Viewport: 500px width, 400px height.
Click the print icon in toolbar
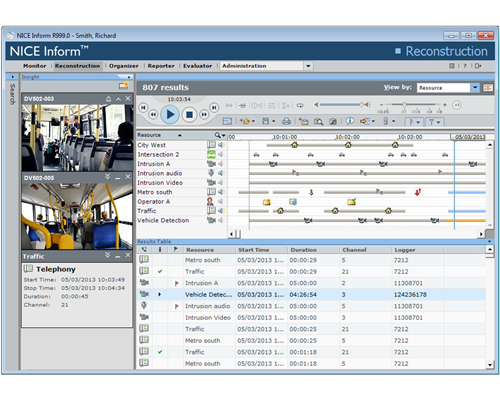(286, 121)
